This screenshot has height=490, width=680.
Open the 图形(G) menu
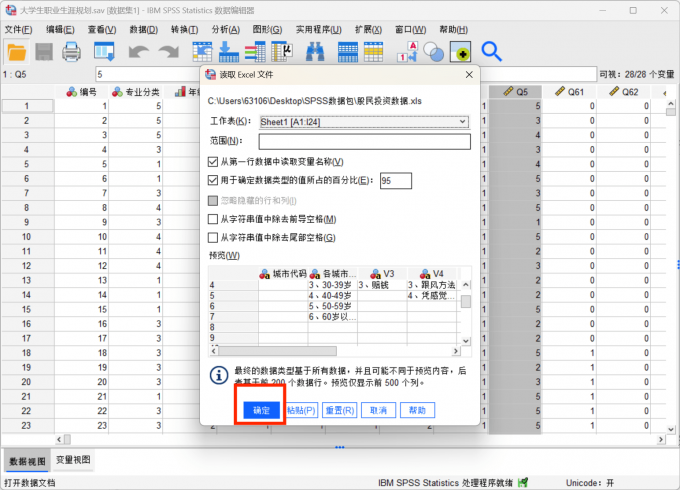click(267, 29)
